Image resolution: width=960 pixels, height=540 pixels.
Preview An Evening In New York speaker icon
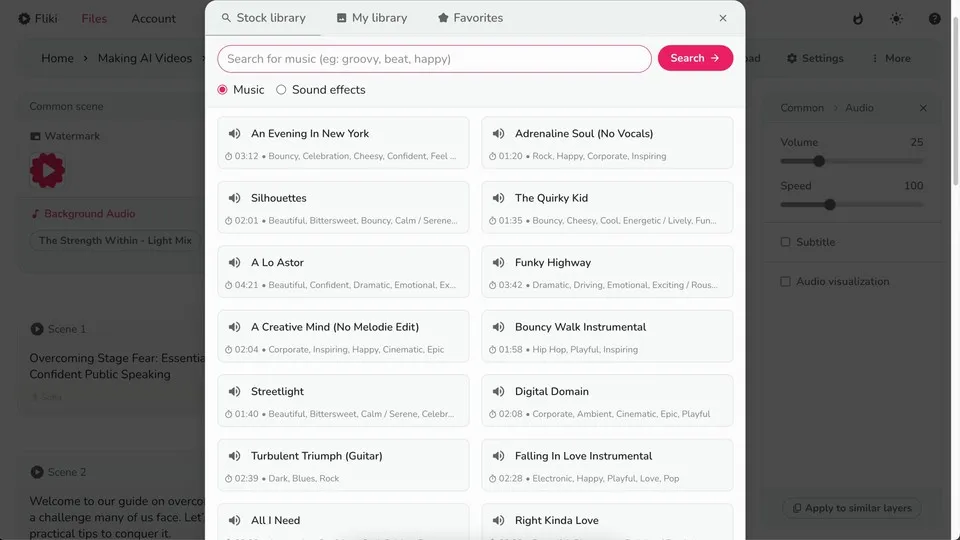(234, 133)
